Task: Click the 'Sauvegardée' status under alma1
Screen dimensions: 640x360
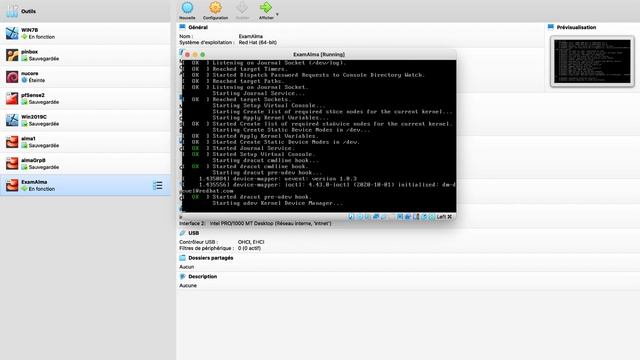Action: 44,145
